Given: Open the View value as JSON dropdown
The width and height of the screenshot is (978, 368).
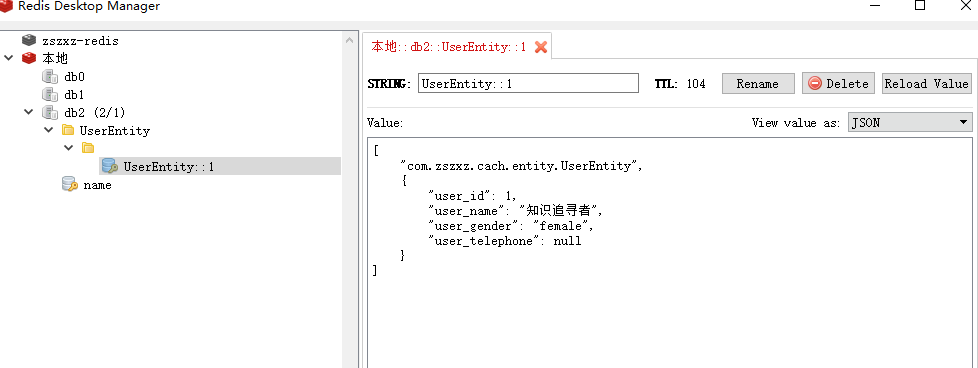Looking at the screenshot, I should pos(909,123).
